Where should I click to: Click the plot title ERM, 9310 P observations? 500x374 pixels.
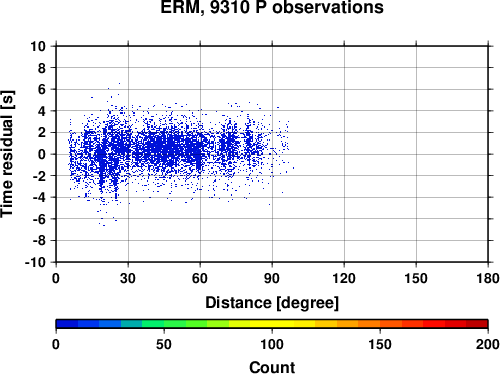click(272, 7)
